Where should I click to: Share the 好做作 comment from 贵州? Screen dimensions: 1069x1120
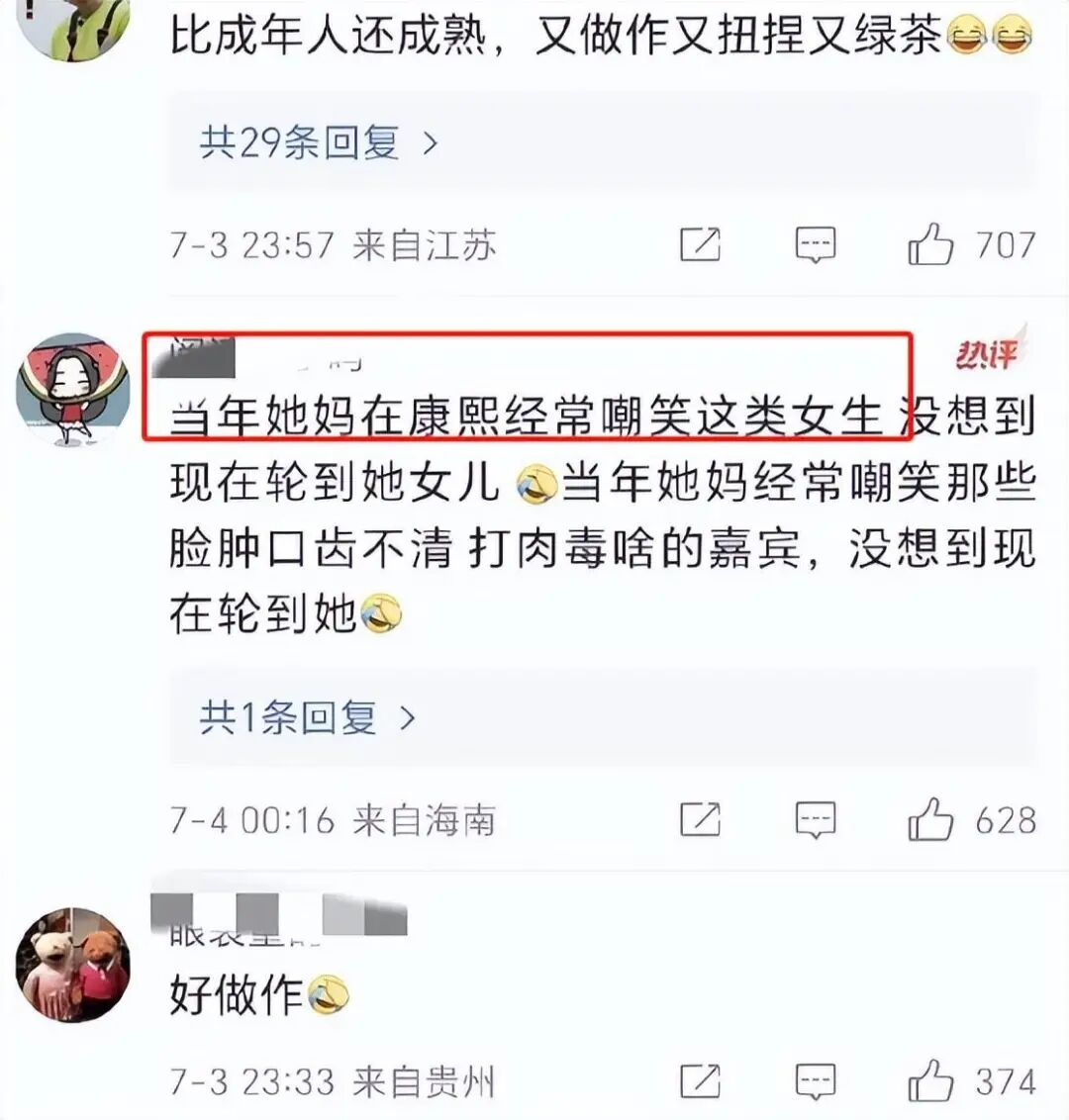click(x=700, y=1081)
